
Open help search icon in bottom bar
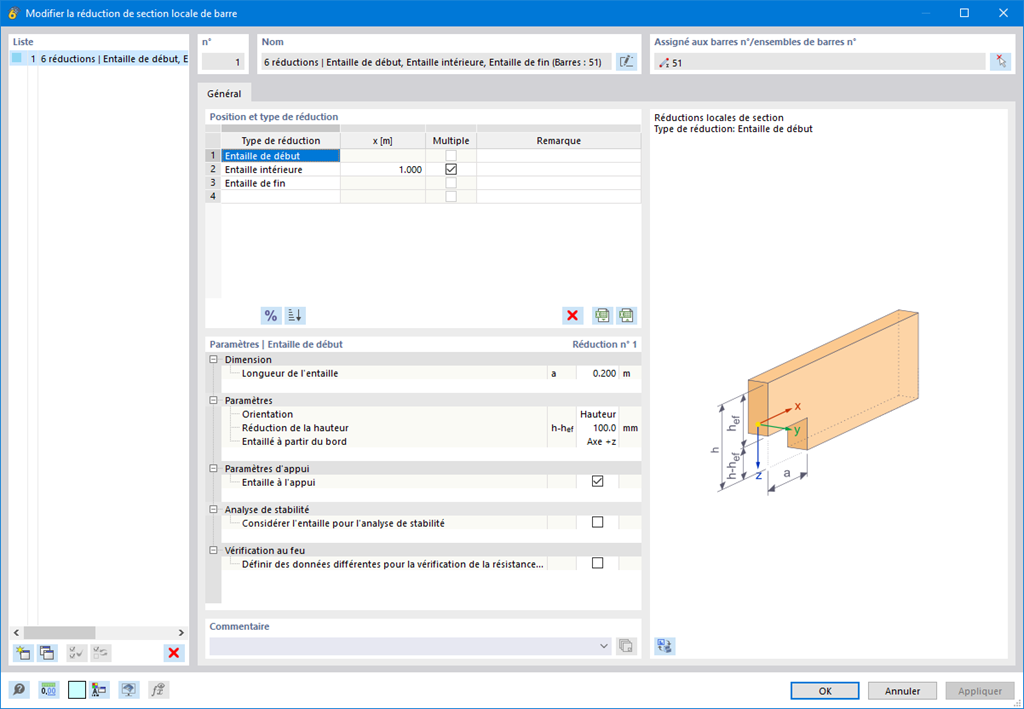[x=20, y=690]
